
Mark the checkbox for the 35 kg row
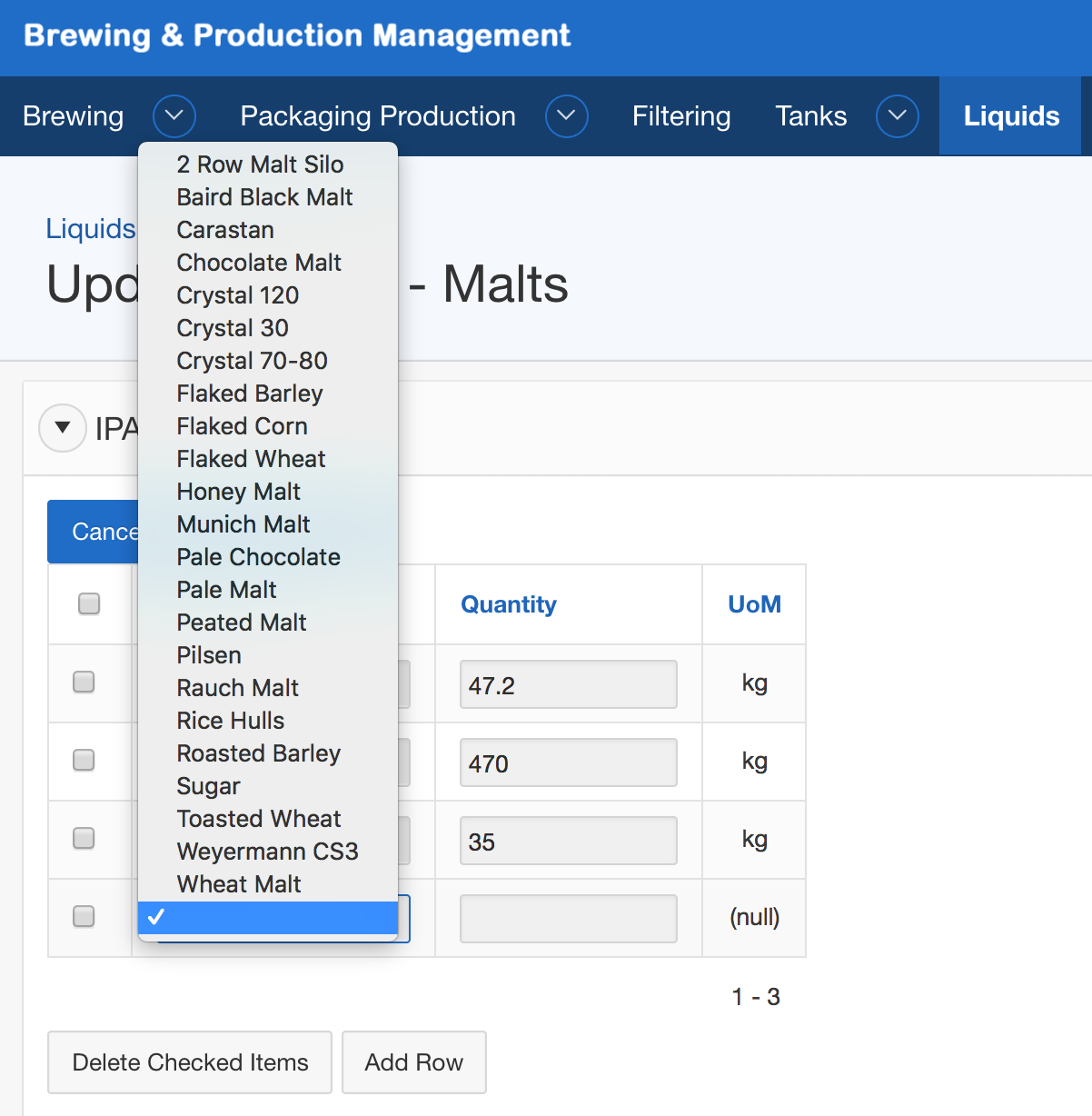tap(84, 838)
